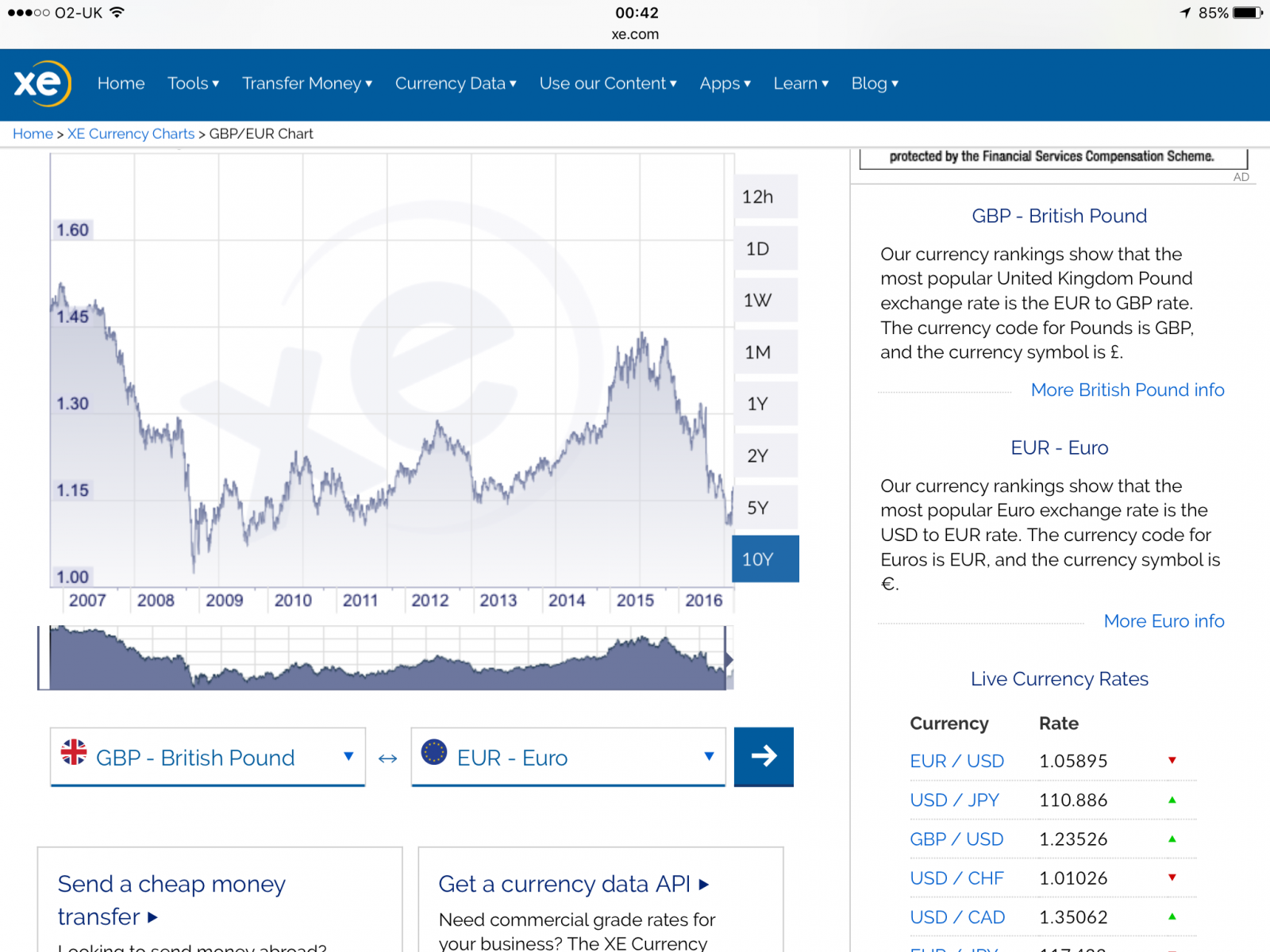Click the British flag icon in GBP selector
The width and height of the screenshot is (1270, 952).
point(74,751)
